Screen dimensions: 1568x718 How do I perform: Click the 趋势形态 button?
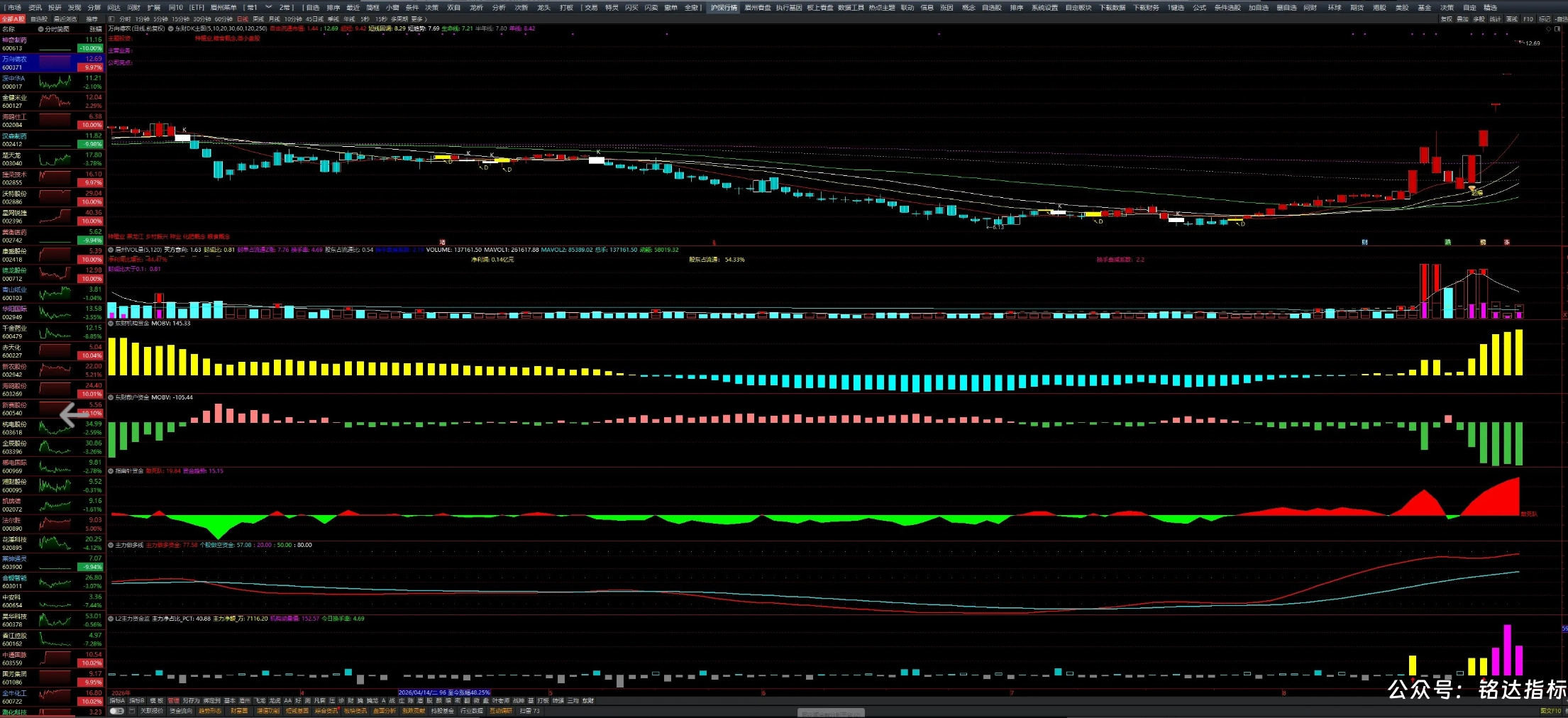pyautogui.click(x=210, y=711)
